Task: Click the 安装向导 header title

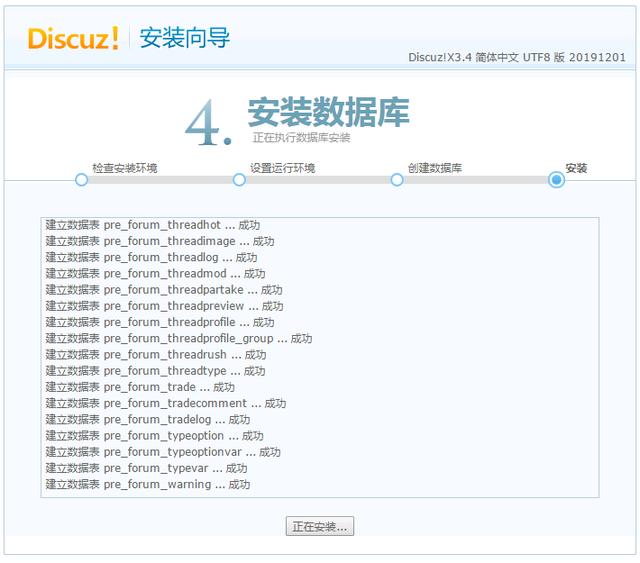Action: click(185, 38)
